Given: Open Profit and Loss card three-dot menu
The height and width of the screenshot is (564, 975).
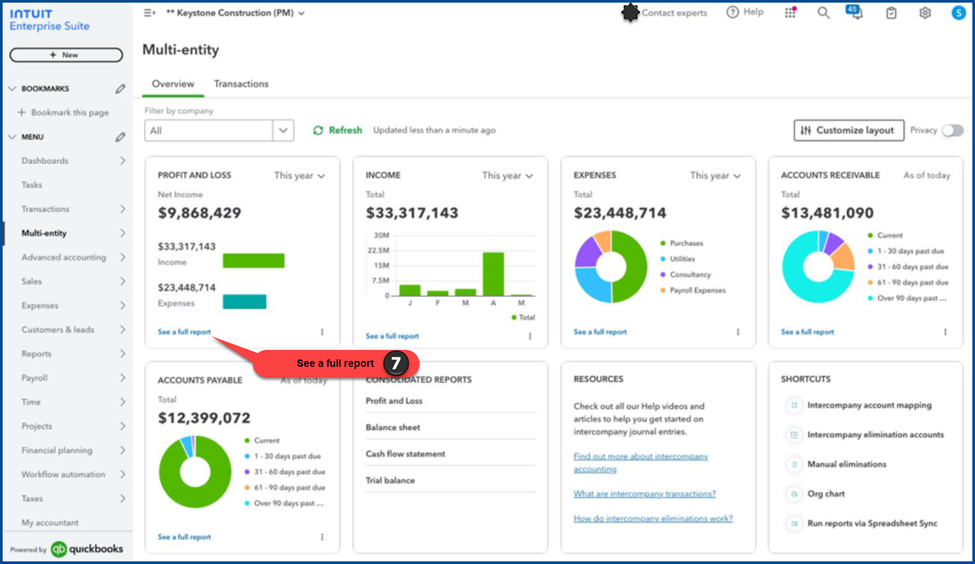Looking at the screenshot, I should [322, 332].
